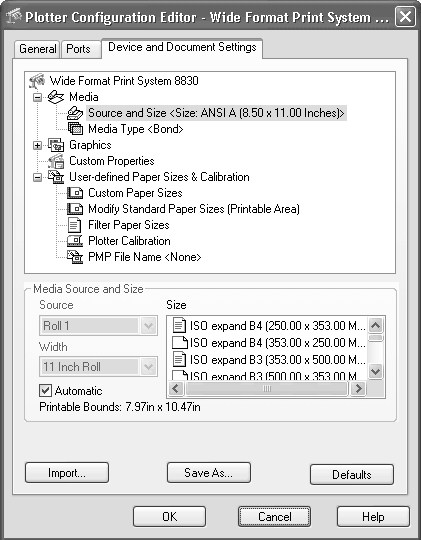Select the Filter Paper Sizes icon
The width and height of the screenshot is (421, 540).
pyautogui.click(x=75, y=225)
